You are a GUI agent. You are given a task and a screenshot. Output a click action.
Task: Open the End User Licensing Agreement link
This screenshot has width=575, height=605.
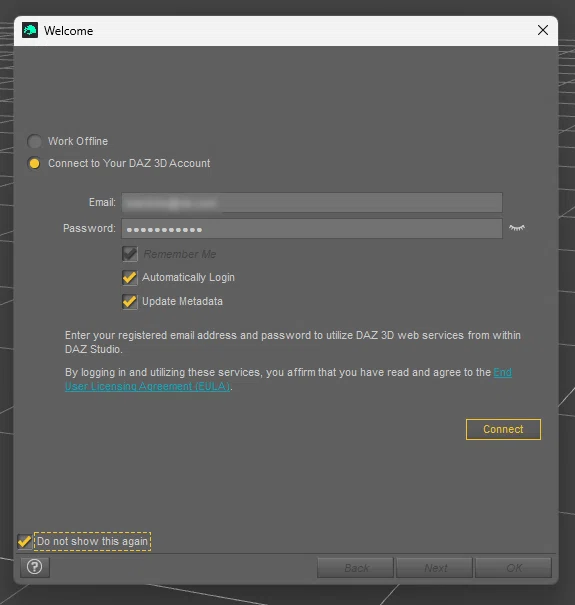tap(148, 386)
